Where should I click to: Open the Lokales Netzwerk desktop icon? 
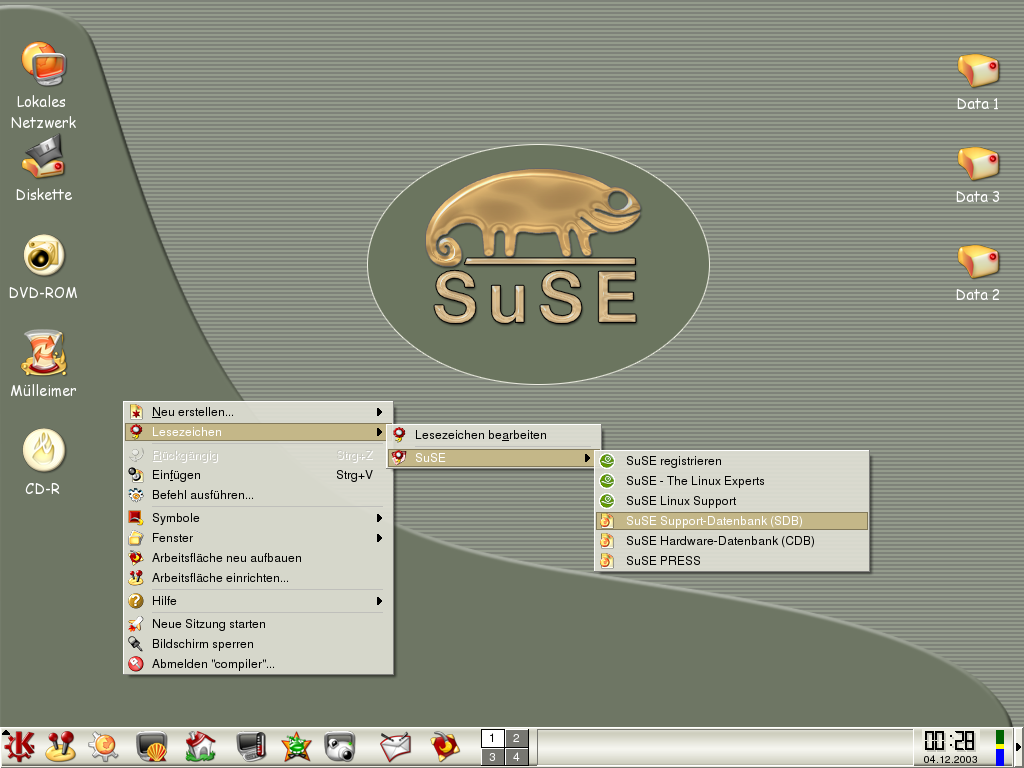pos(44,65)
